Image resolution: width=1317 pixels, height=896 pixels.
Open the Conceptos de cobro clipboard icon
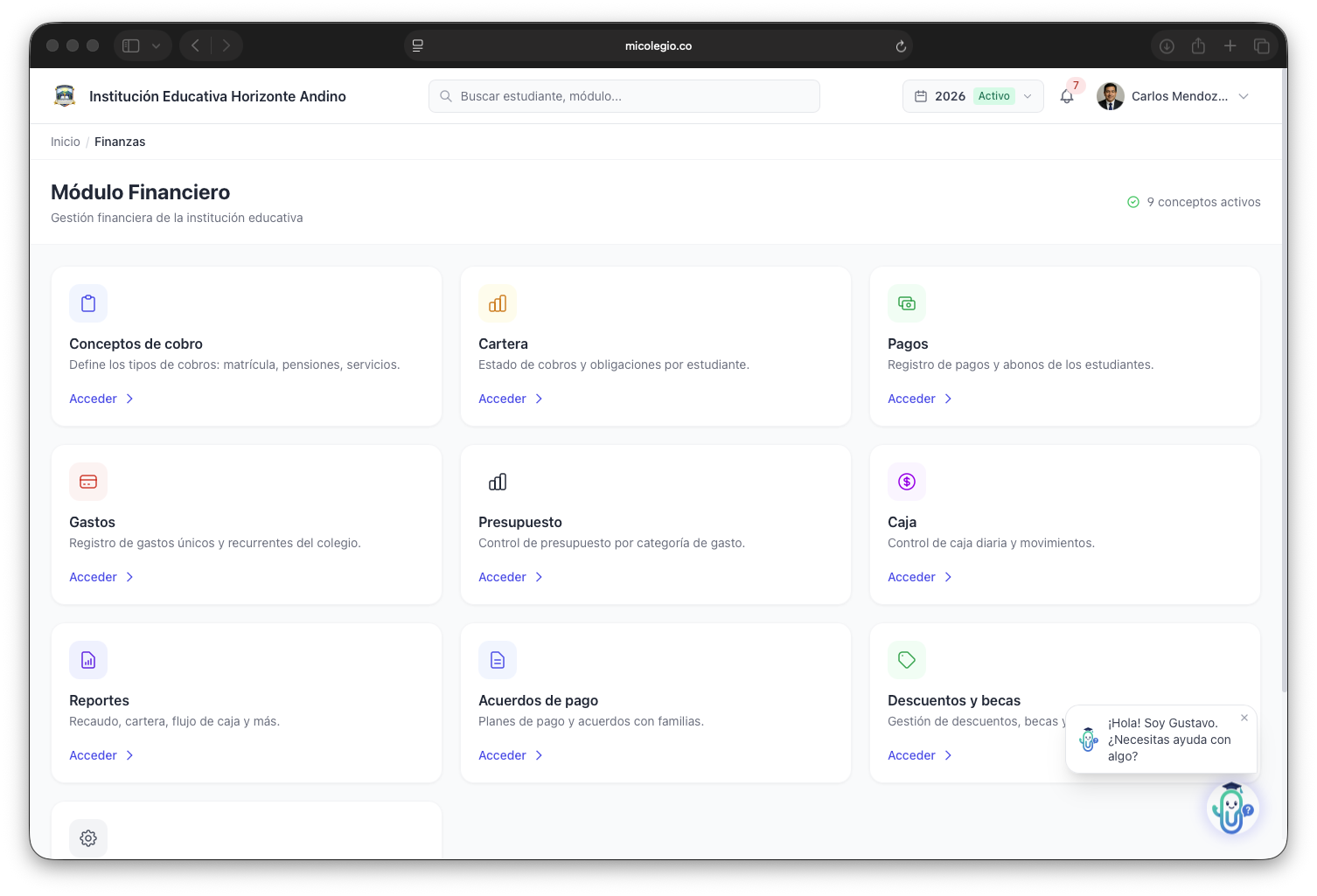click(x=88, y=303)
